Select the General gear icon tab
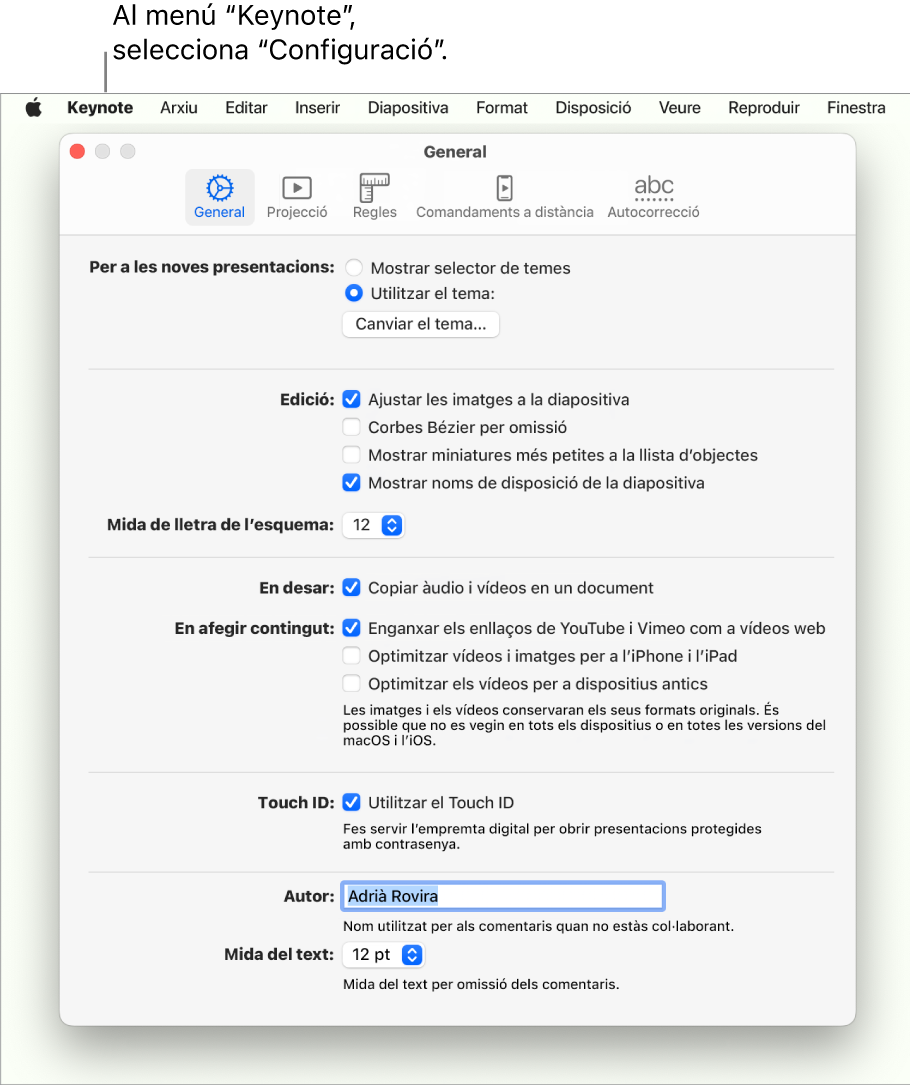912x1085 pixels. pyautogui.click(x=219, y=197)
